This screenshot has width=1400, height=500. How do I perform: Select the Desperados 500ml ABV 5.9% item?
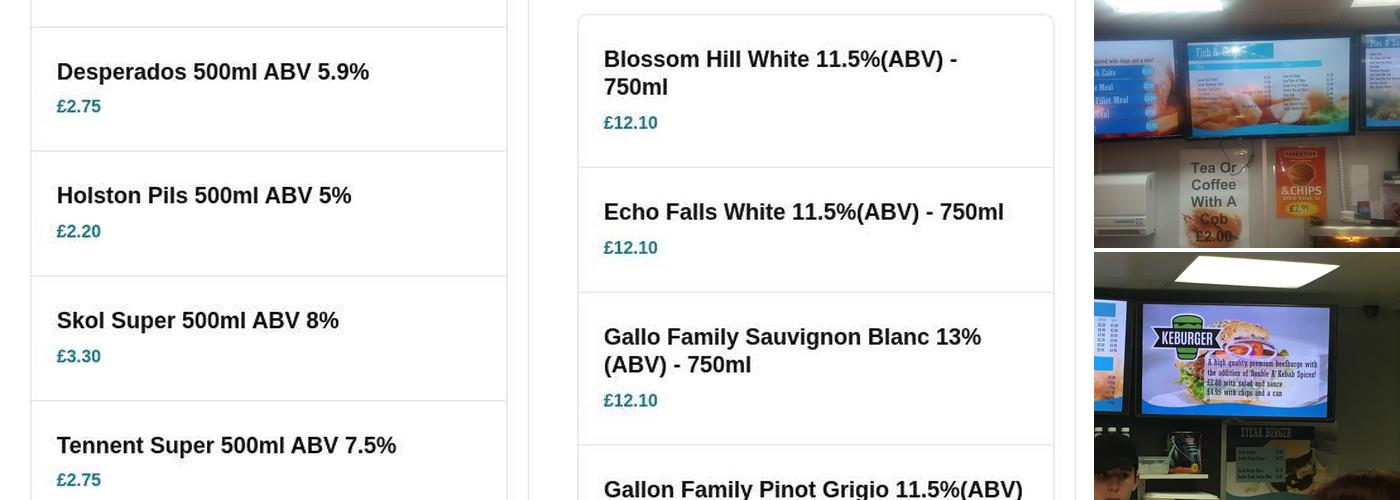pos(213,72)
